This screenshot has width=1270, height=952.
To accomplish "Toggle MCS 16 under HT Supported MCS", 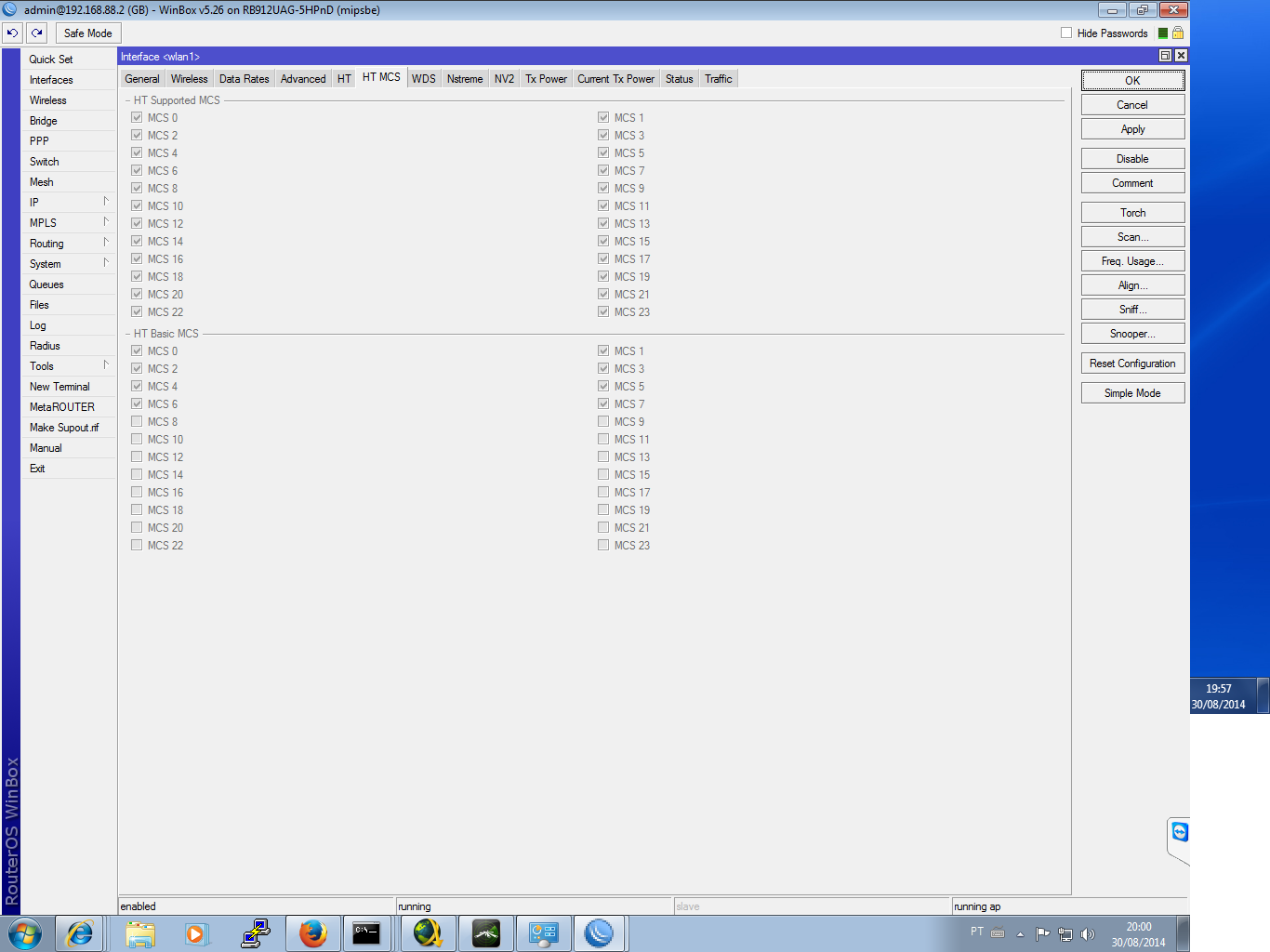I will coord(137,259).
